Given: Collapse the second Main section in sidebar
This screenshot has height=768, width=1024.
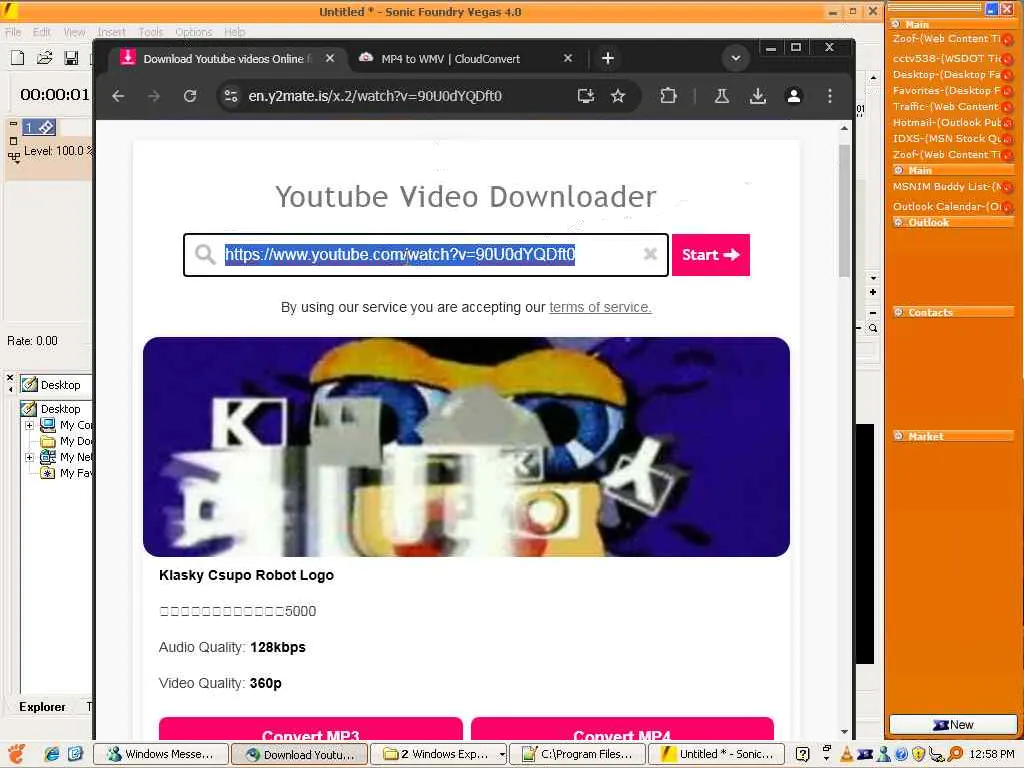Looking at the screenshot, I should coord(899,170).
